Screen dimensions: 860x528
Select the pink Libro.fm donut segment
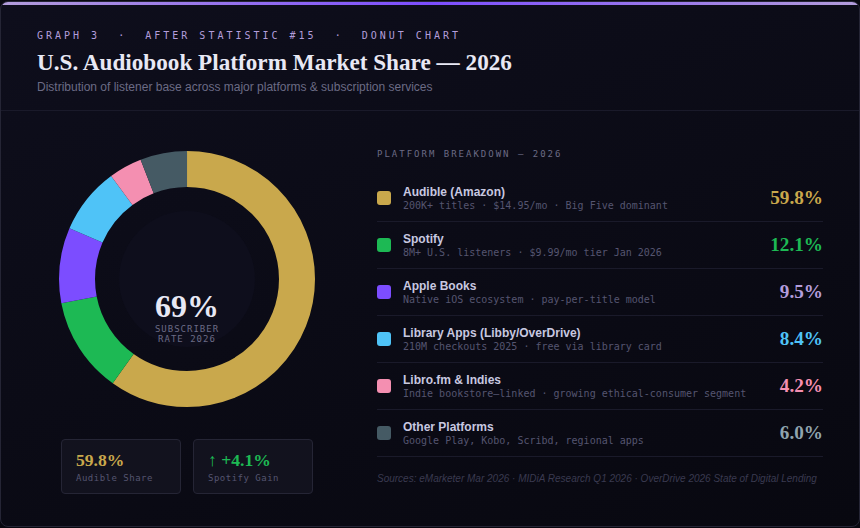[x=132, y=183]
